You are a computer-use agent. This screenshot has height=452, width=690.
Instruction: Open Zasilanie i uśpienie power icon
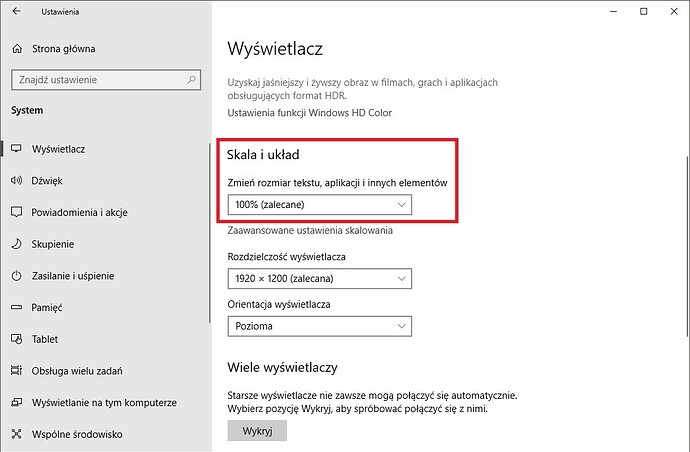point(16,276)
